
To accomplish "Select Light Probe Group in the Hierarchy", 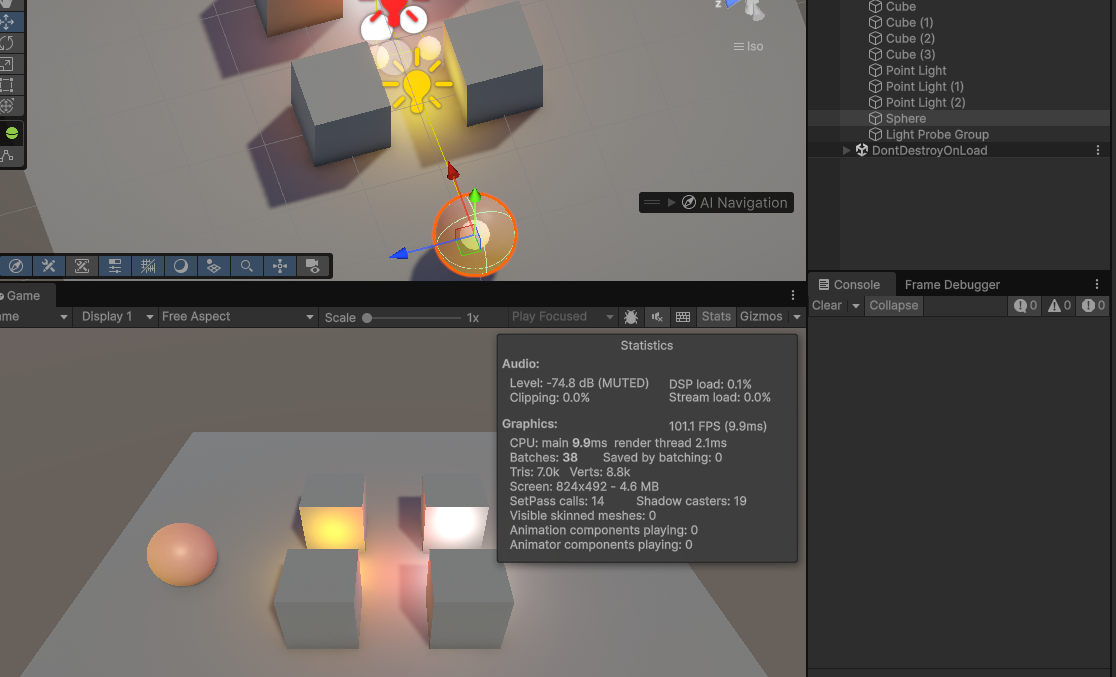I will (x=937, y=135).
